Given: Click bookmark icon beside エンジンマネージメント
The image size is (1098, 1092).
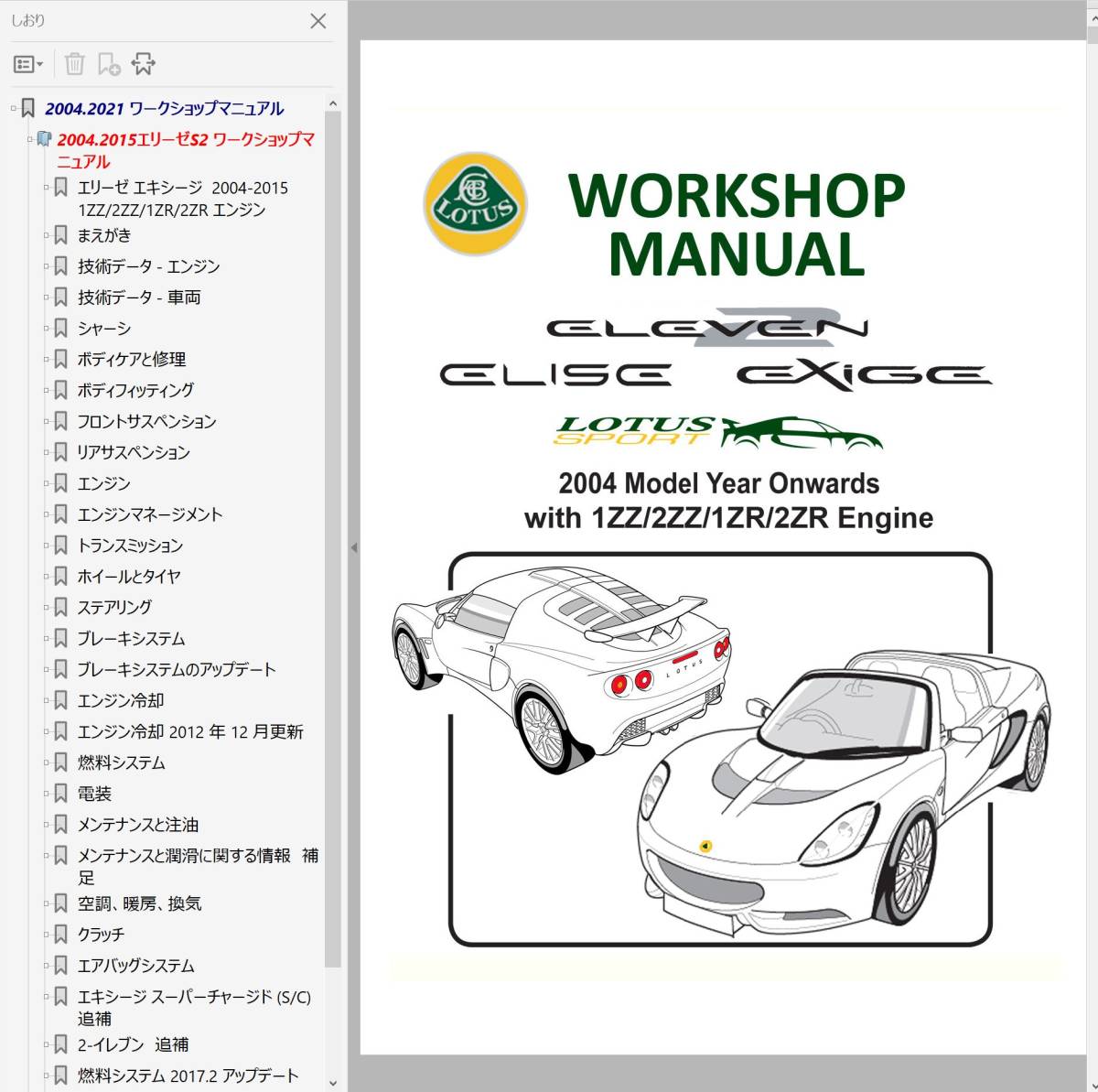Looking at the screenshot, I should pyautogui.click(x=61, y=514).
